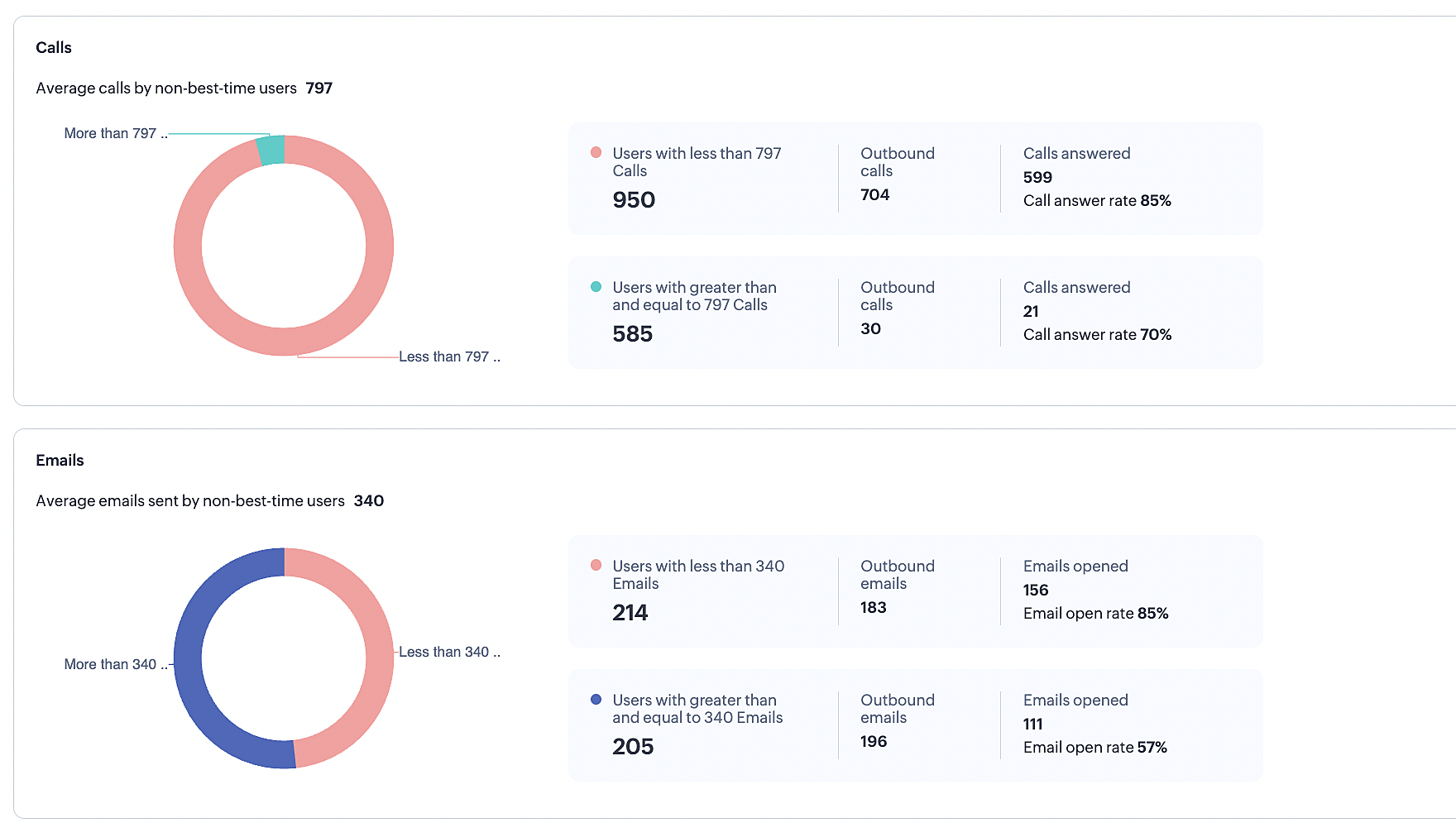Select the "Less than 797 .." chart label

[449, 356]
